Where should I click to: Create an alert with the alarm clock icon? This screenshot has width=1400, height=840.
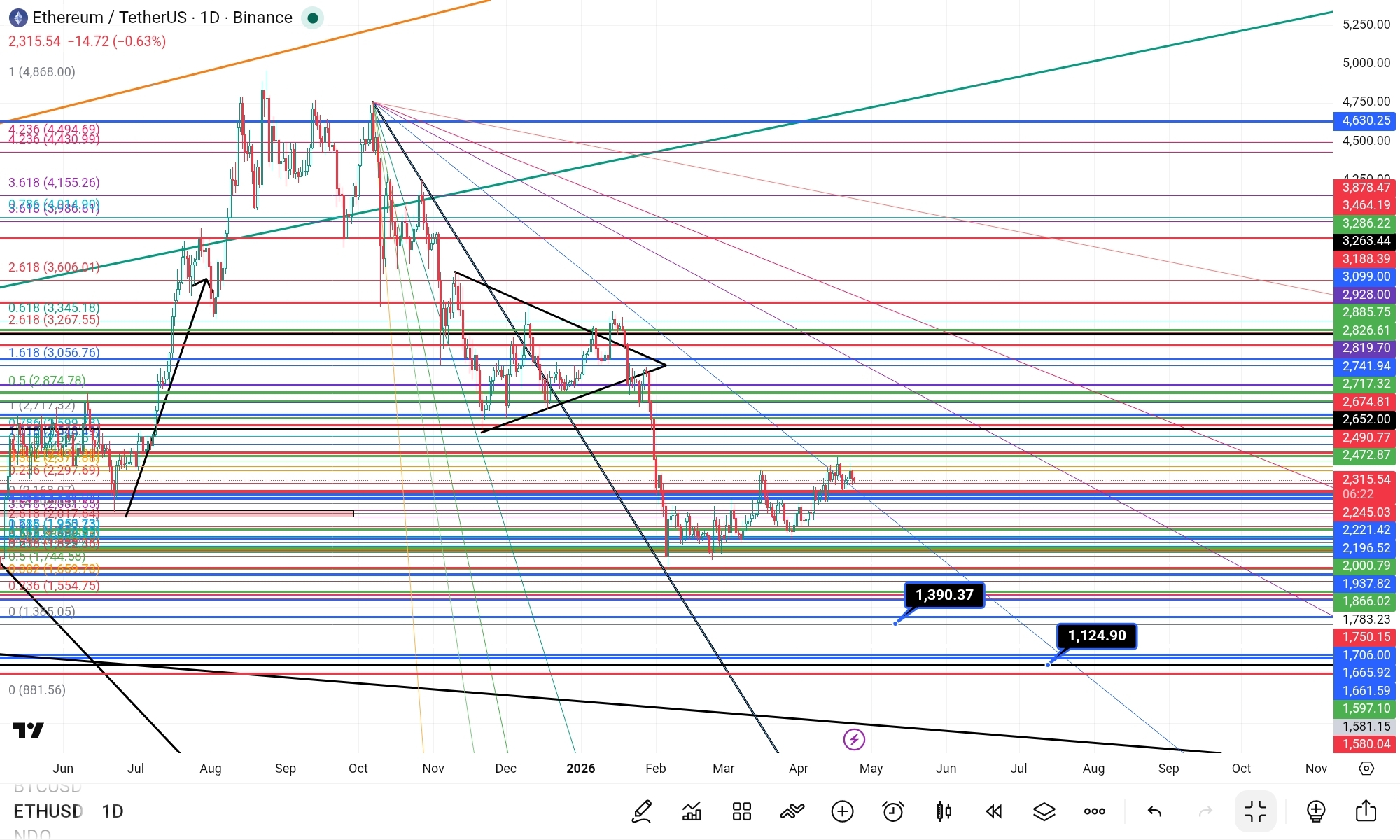(x=893, y=811)
